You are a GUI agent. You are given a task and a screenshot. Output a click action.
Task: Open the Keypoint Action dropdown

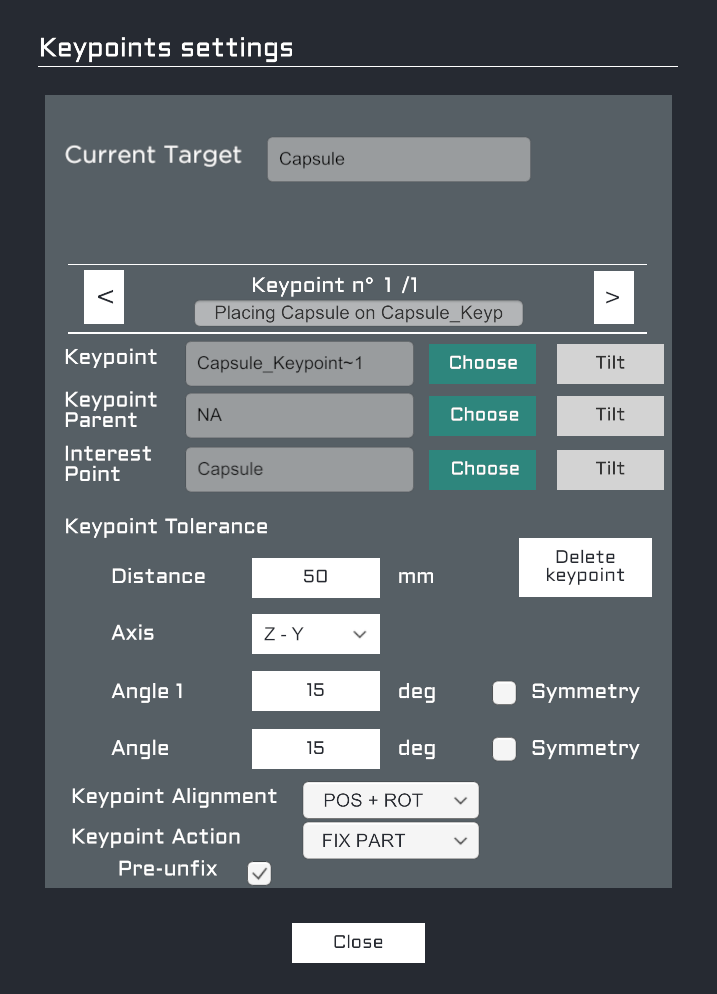tap(390, 840)
